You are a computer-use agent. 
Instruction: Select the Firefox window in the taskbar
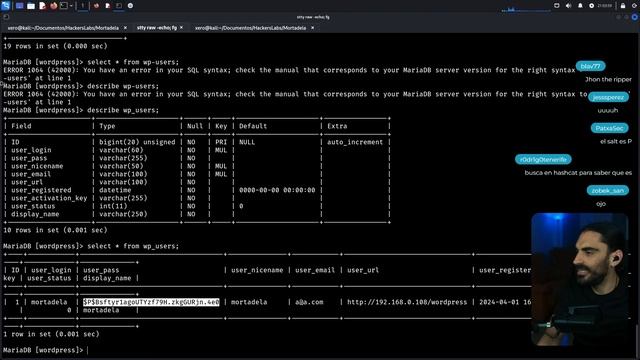pyautogui.click(x=97, y=6)
